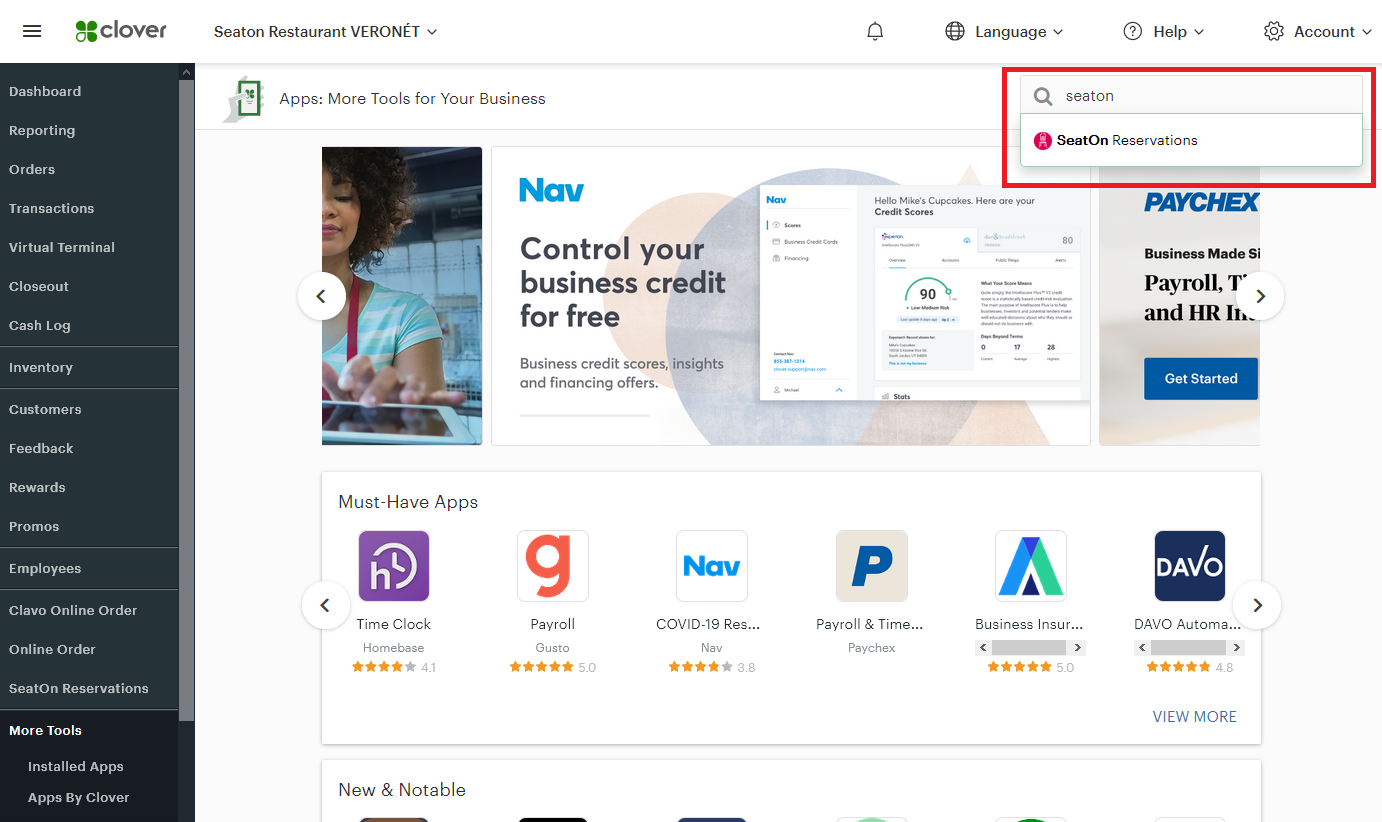
Task: Click the Nav logo in banner
Action: pos(552,190)
